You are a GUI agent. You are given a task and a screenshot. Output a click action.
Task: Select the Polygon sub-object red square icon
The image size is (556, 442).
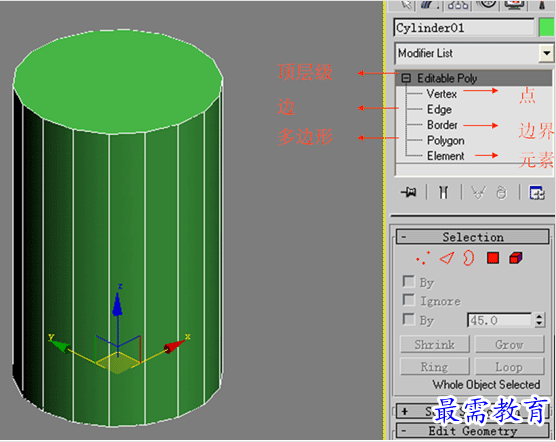(x=493, y=258)
